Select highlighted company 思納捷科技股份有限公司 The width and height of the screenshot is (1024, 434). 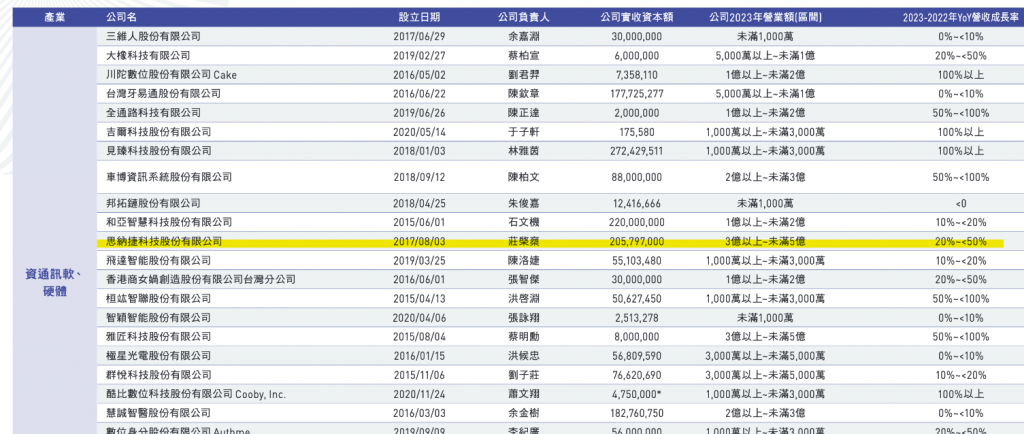pyautogui.click(x=163, y=241)
